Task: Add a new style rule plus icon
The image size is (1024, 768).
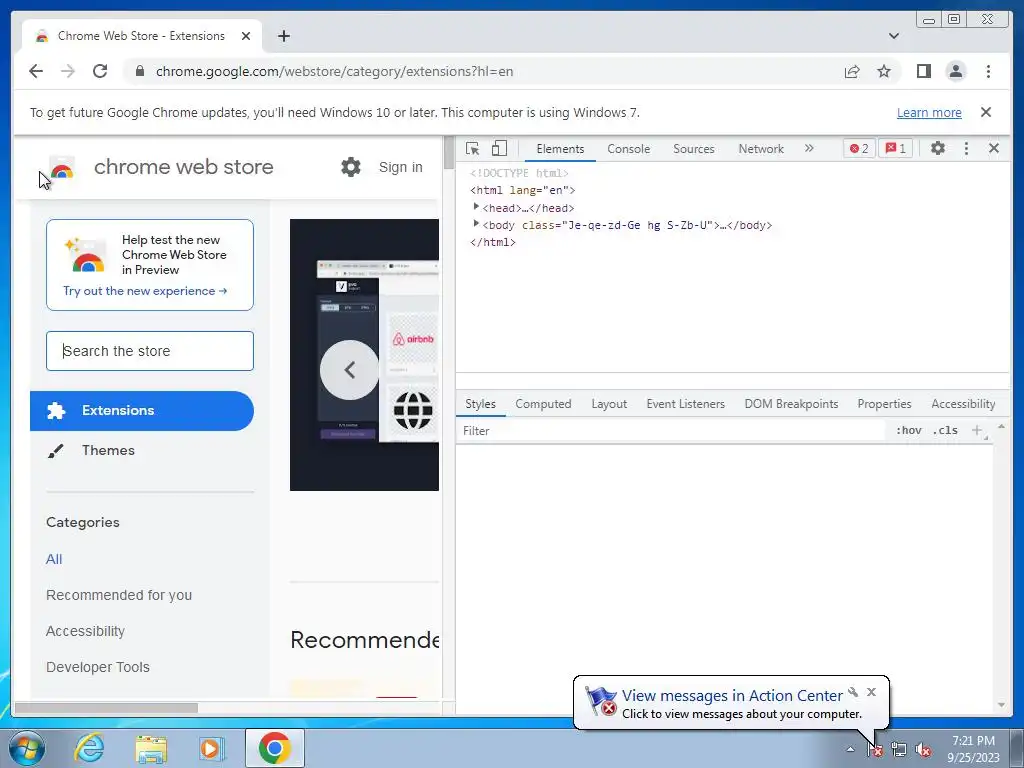Action: [x=977, y=430]
